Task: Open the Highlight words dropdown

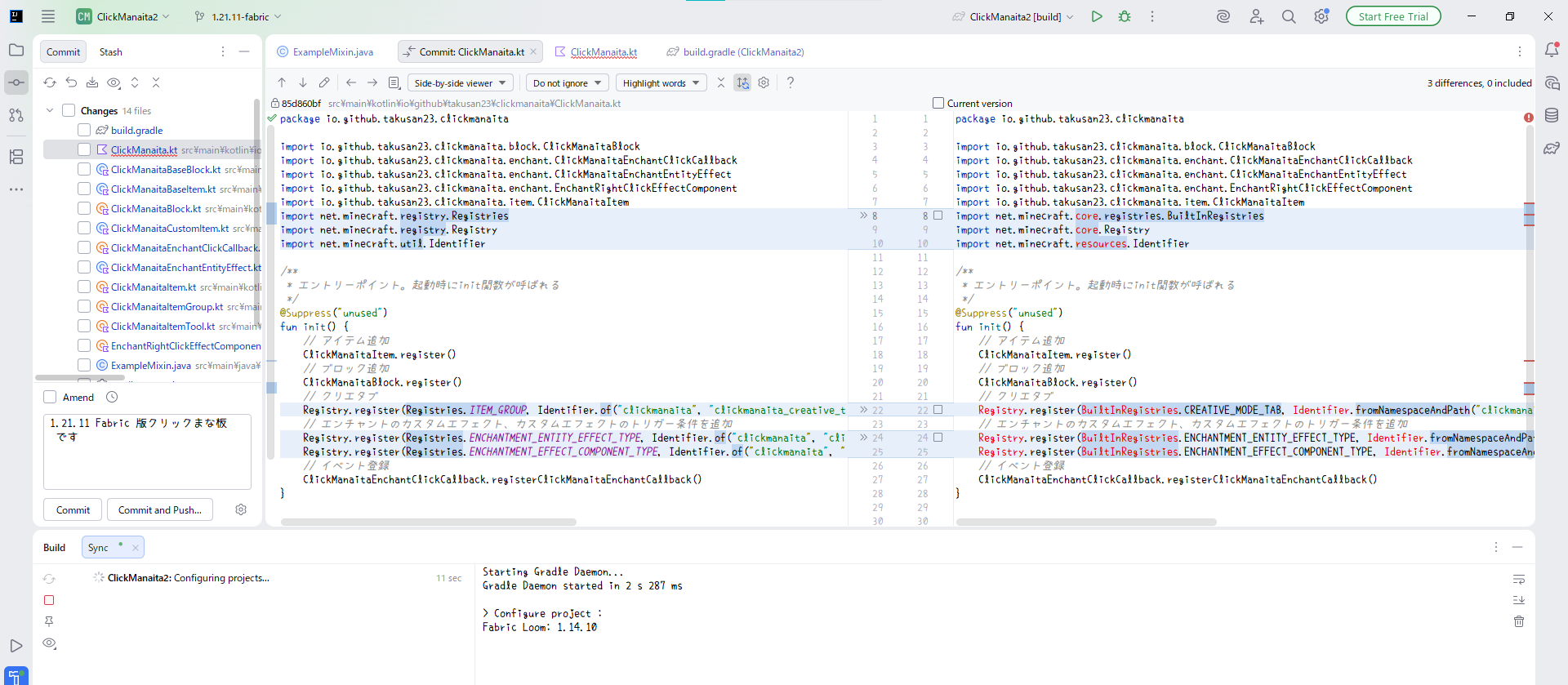Action: [x=661, y=82]
